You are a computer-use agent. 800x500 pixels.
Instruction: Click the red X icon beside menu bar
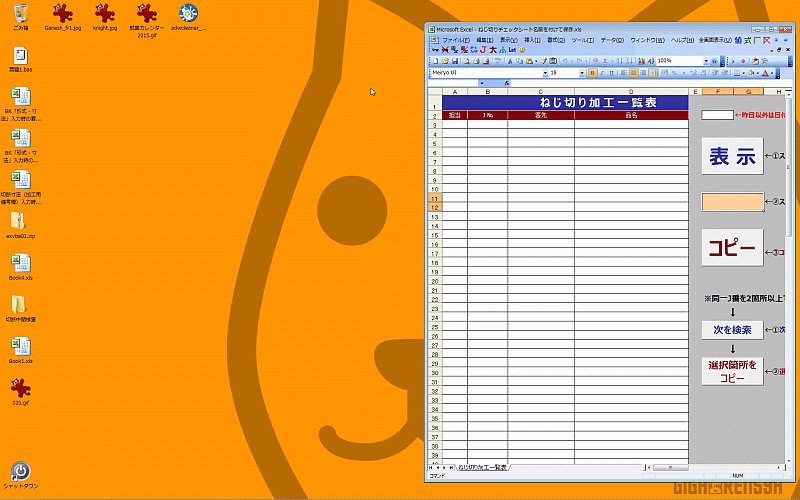[767, 40]
